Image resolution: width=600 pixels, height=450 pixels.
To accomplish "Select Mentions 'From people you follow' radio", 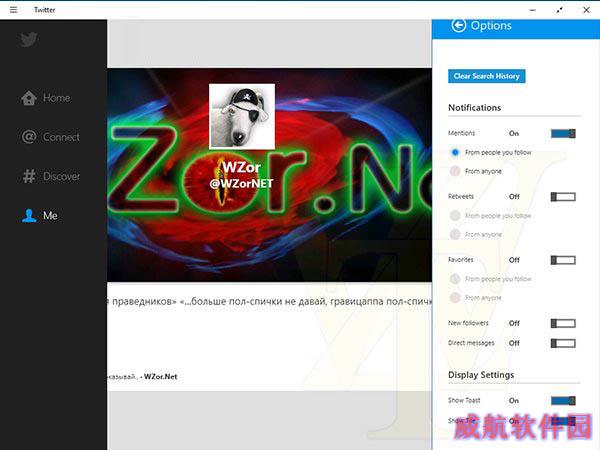I will coord(455,152).
